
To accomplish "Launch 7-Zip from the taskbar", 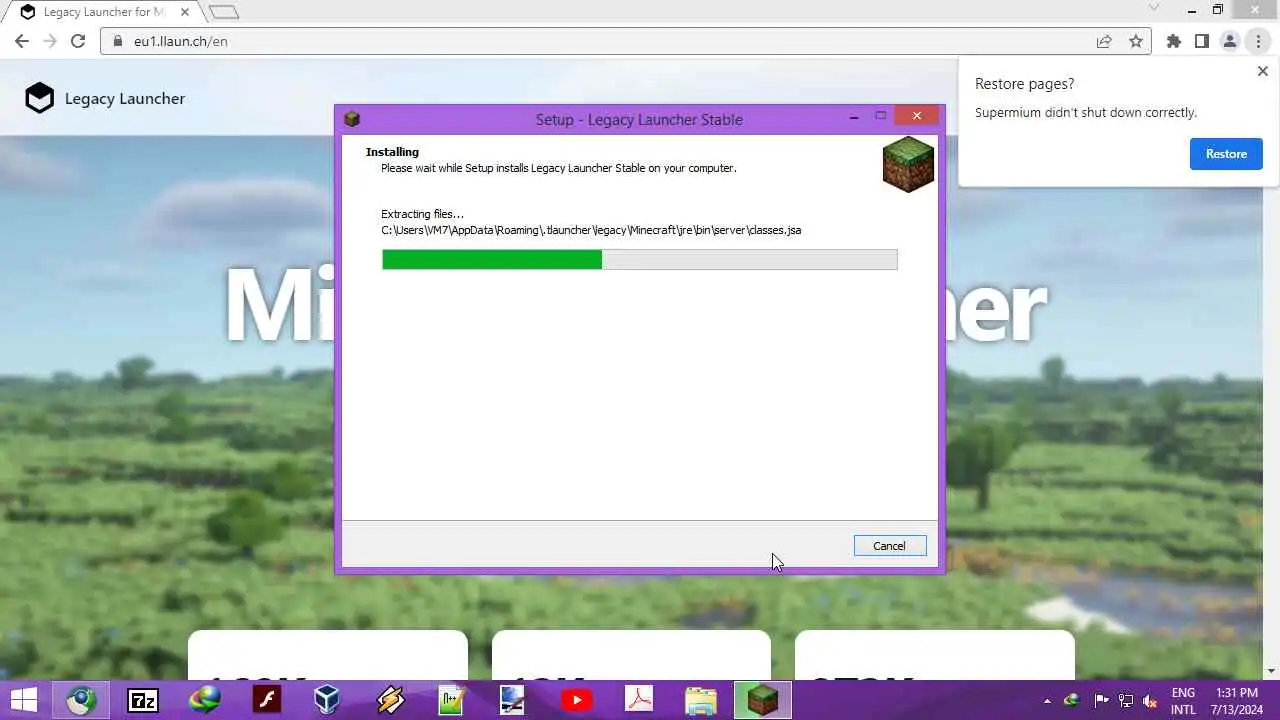I will 143,700.
